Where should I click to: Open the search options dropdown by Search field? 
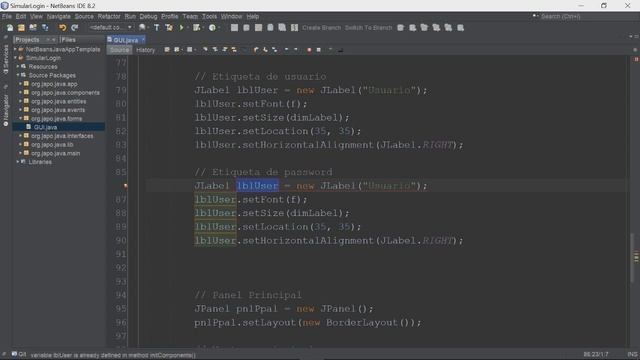pos(536,16)
